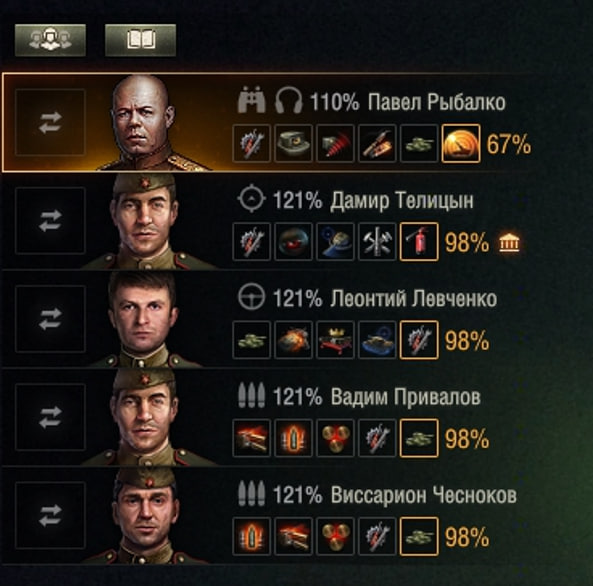Click Леонтий Левченко's driver portrait

(x=144, y=320)
